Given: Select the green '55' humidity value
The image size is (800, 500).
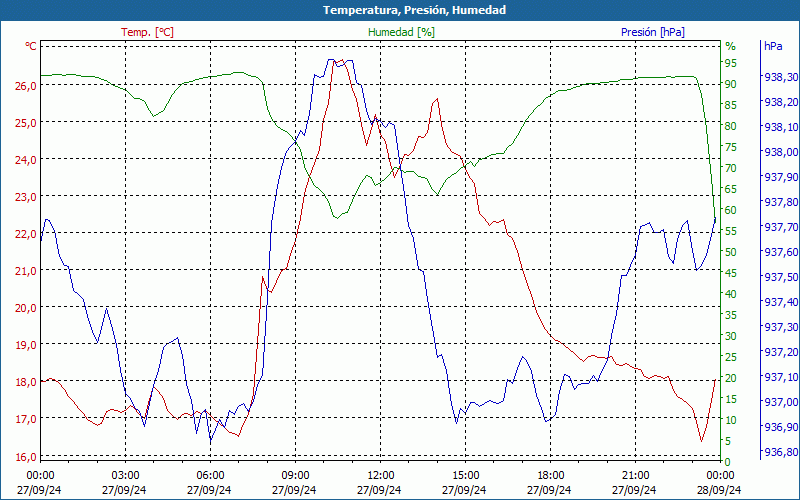Looking at the screenshot, I should [731, 231].
